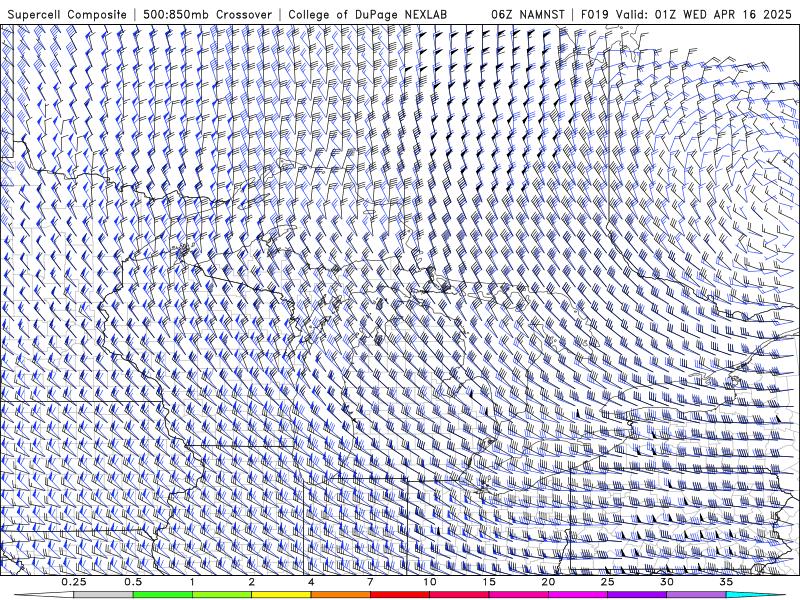Viewport: 800px width, 600px height.
Task: Click the '7' color scale label
Action: pyautogui.click(x=370, y=582)
